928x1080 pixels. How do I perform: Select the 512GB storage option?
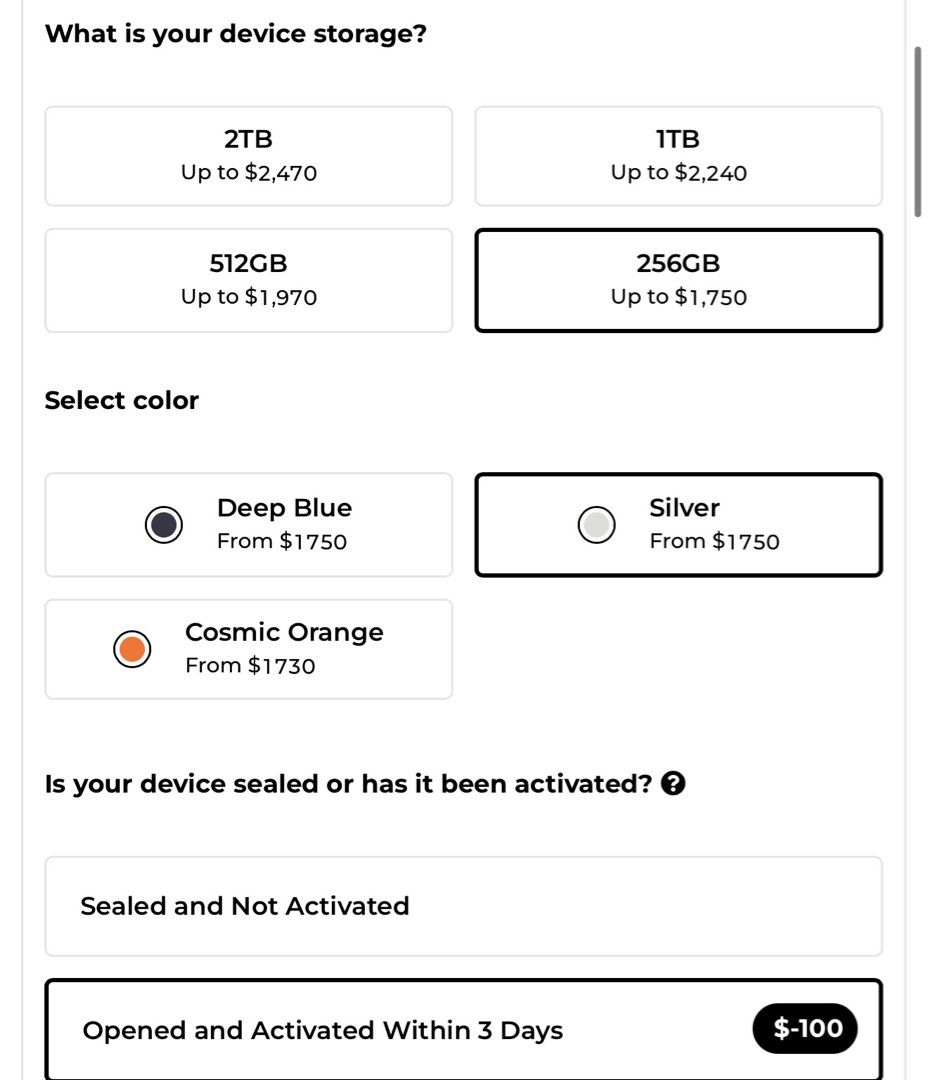248,280
